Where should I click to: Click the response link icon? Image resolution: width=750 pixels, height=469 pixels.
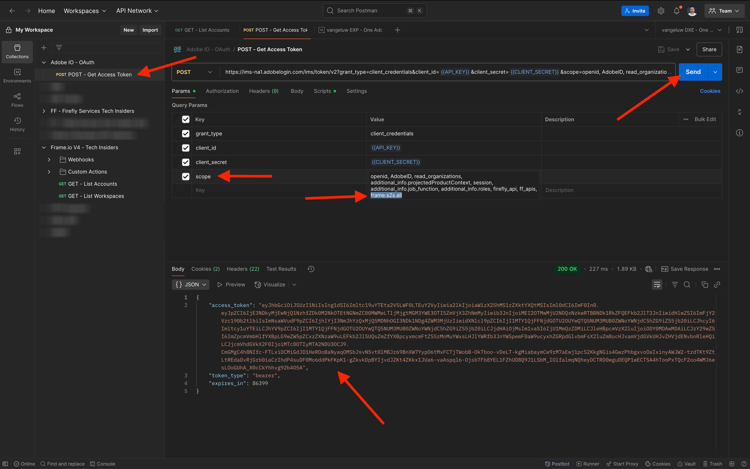coord(717,284)
